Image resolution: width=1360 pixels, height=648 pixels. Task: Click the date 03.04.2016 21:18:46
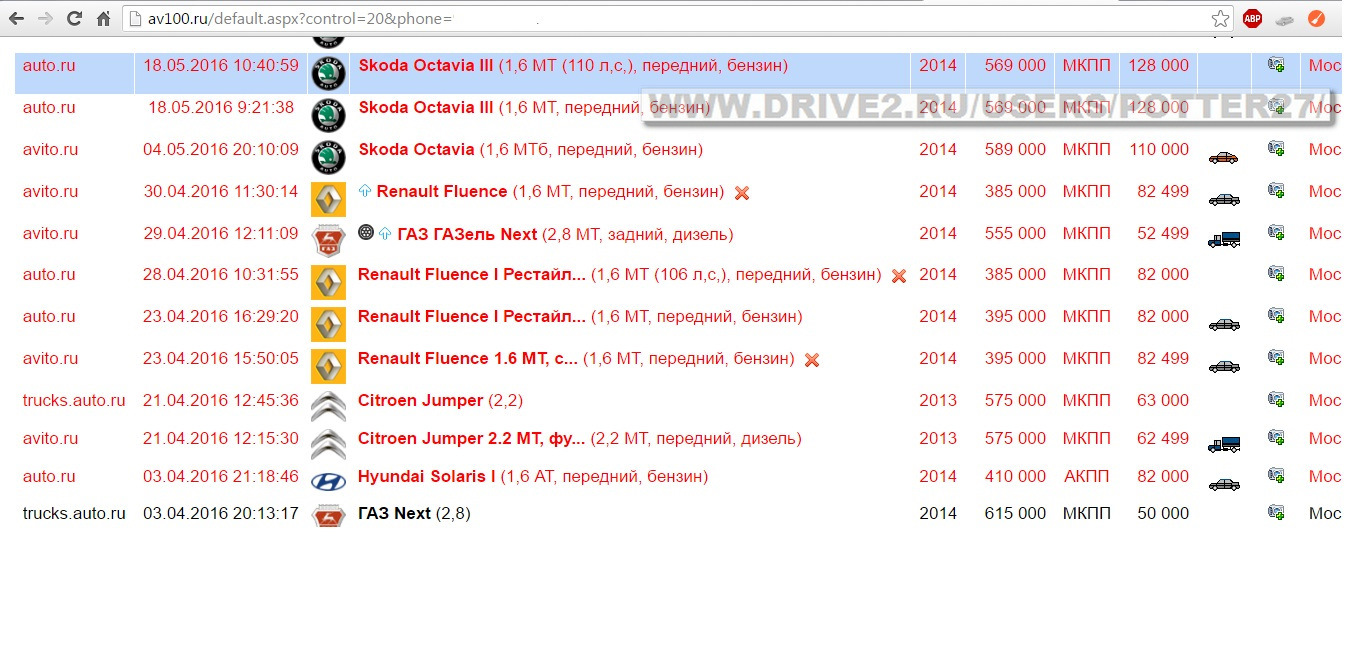pyautogui.click(x=221, y=476)
